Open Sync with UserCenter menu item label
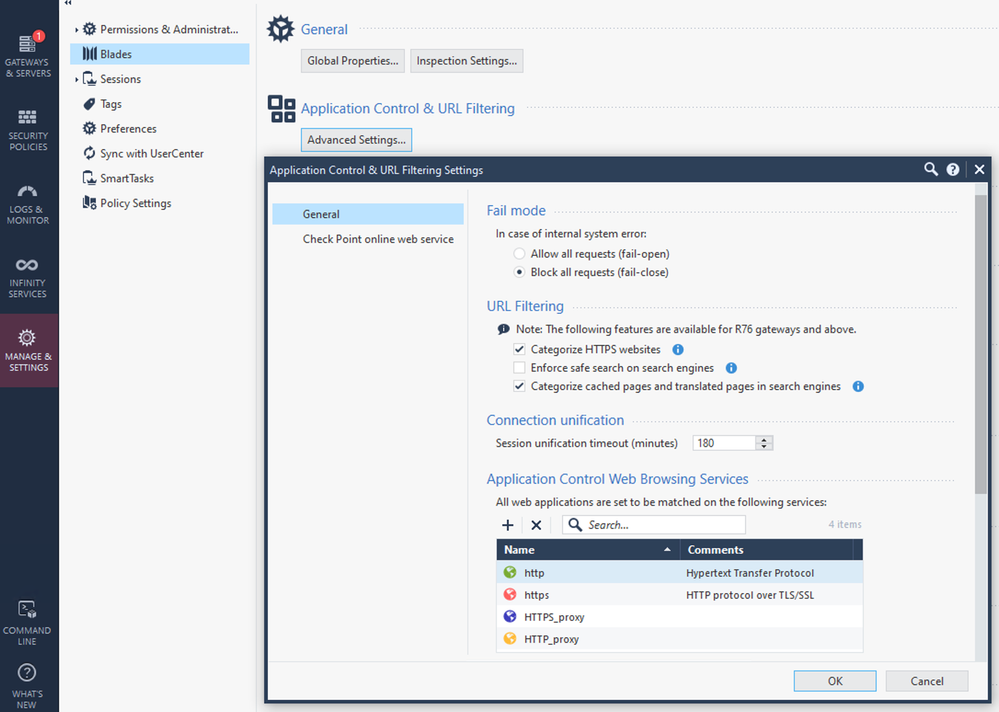Viewport: 999px width, 712px height. click(152, 153)
